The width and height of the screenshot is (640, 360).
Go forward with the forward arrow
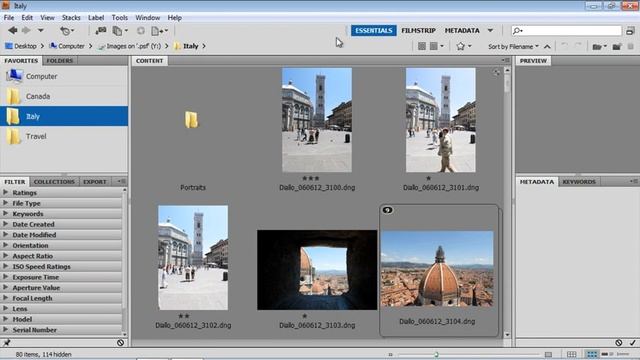(x=26, y=30)
